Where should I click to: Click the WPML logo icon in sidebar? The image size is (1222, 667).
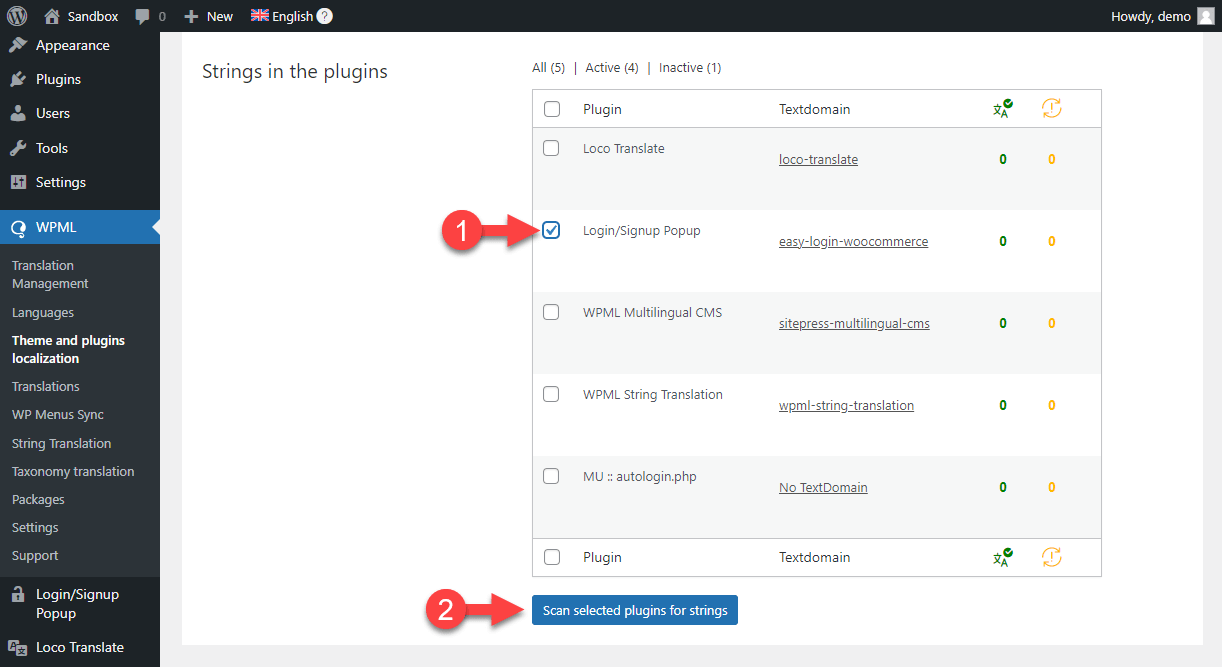coord(18,227)
